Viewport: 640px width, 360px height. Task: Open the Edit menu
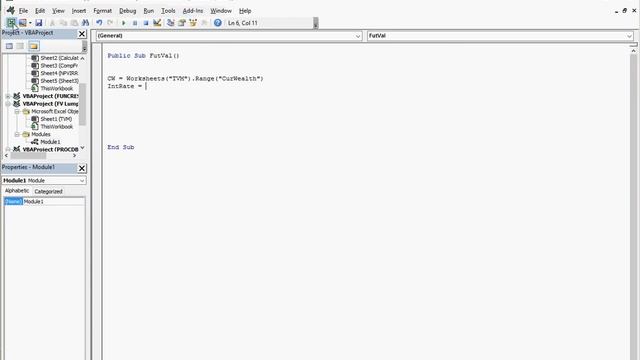40,11
